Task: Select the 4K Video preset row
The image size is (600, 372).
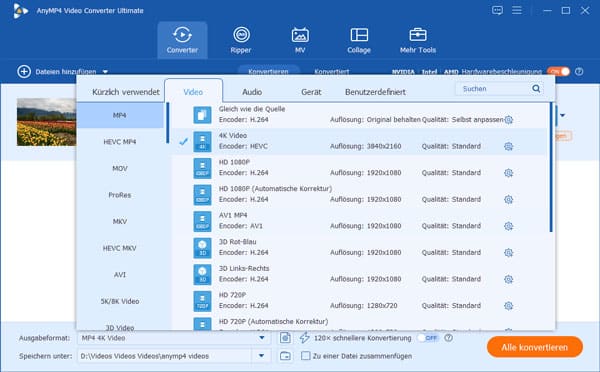Action: point(360,141)
